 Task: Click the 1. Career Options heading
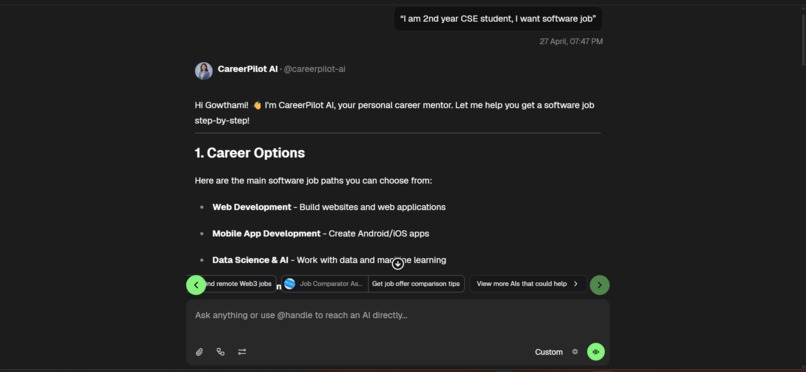[250, 153]
